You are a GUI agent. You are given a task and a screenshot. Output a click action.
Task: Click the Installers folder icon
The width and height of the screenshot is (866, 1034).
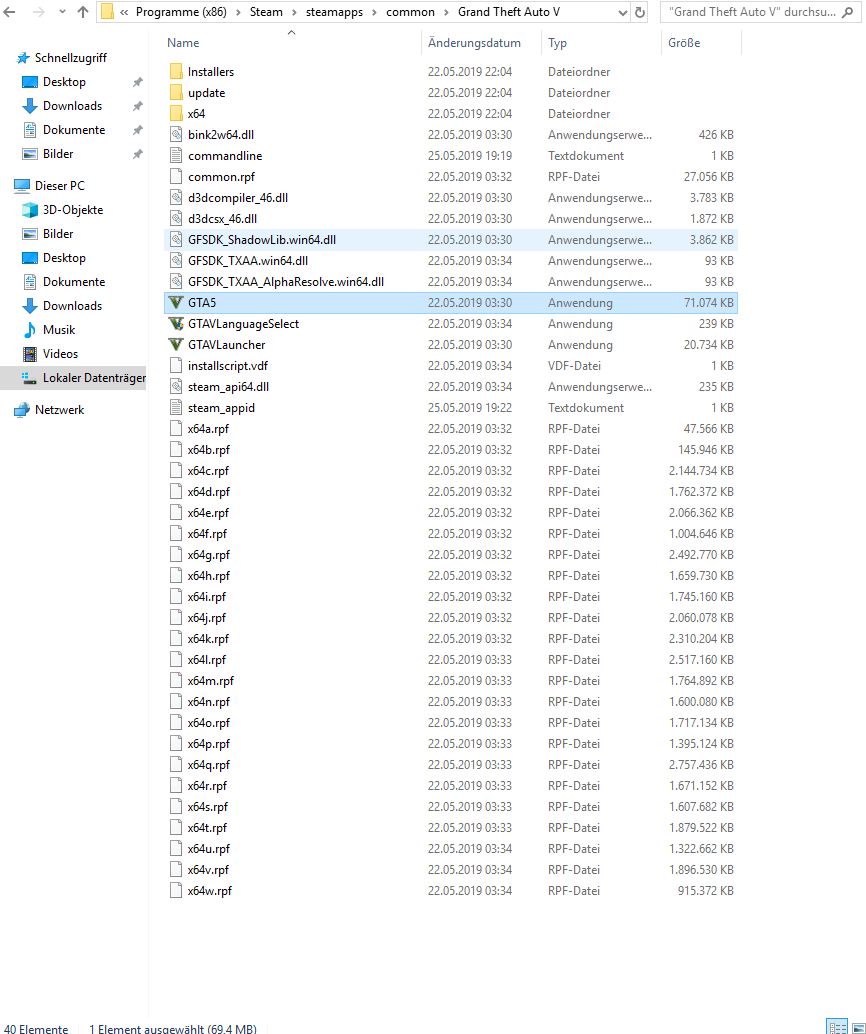click(175, 71)
